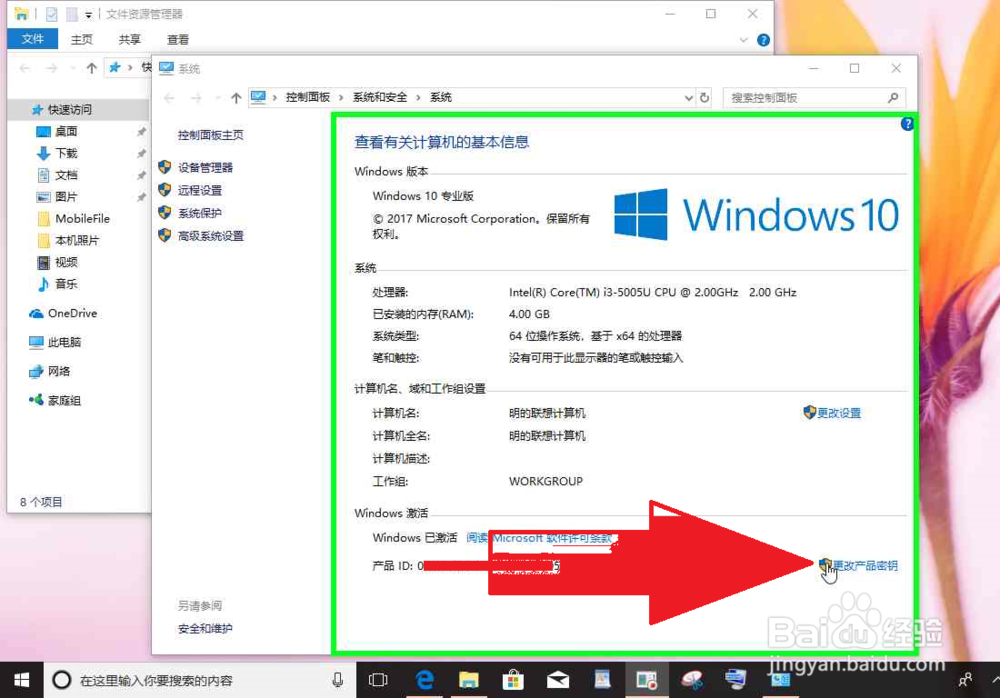
Task: Open the 文件 menu in File Explorer
Action: click(x=33, y=39)
